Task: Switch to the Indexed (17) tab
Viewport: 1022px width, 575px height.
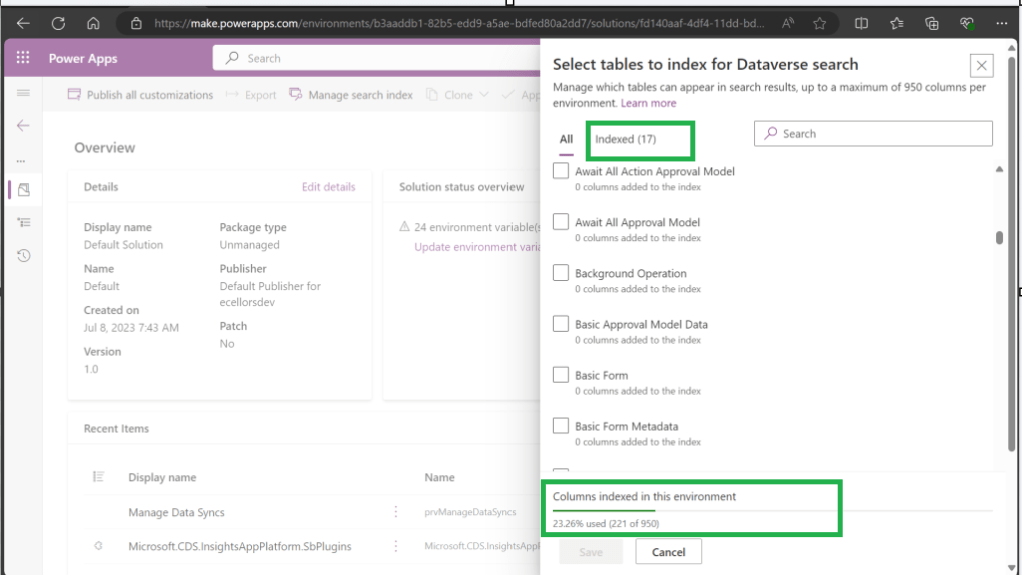Action: pyautogui.click(x=625, y=139)
